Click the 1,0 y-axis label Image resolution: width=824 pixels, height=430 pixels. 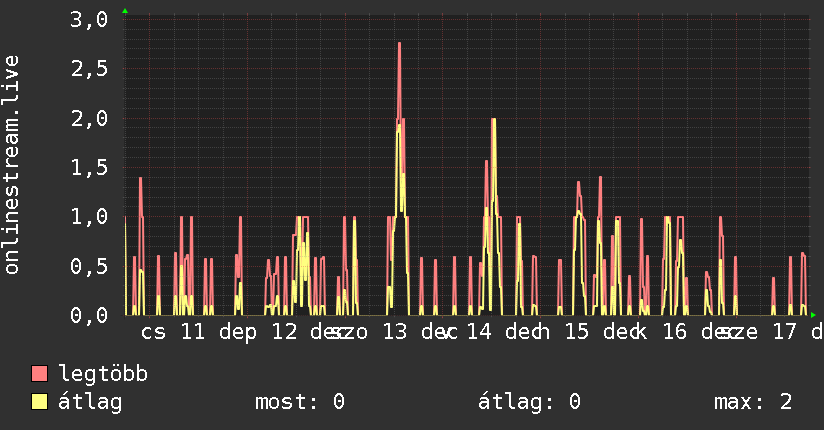click(89, 217)
